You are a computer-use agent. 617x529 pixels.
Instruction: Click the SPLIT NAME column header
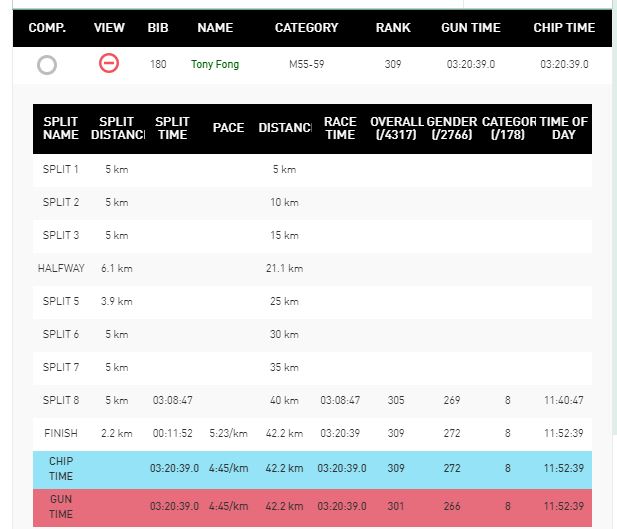[61, 128]
